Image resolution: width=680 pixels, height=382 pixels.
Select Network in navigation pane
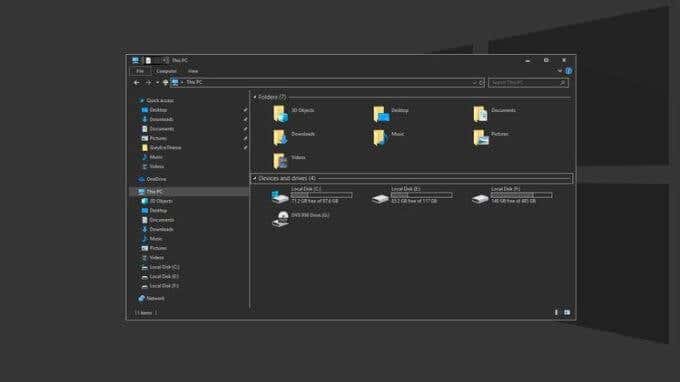tap(155, 298)
